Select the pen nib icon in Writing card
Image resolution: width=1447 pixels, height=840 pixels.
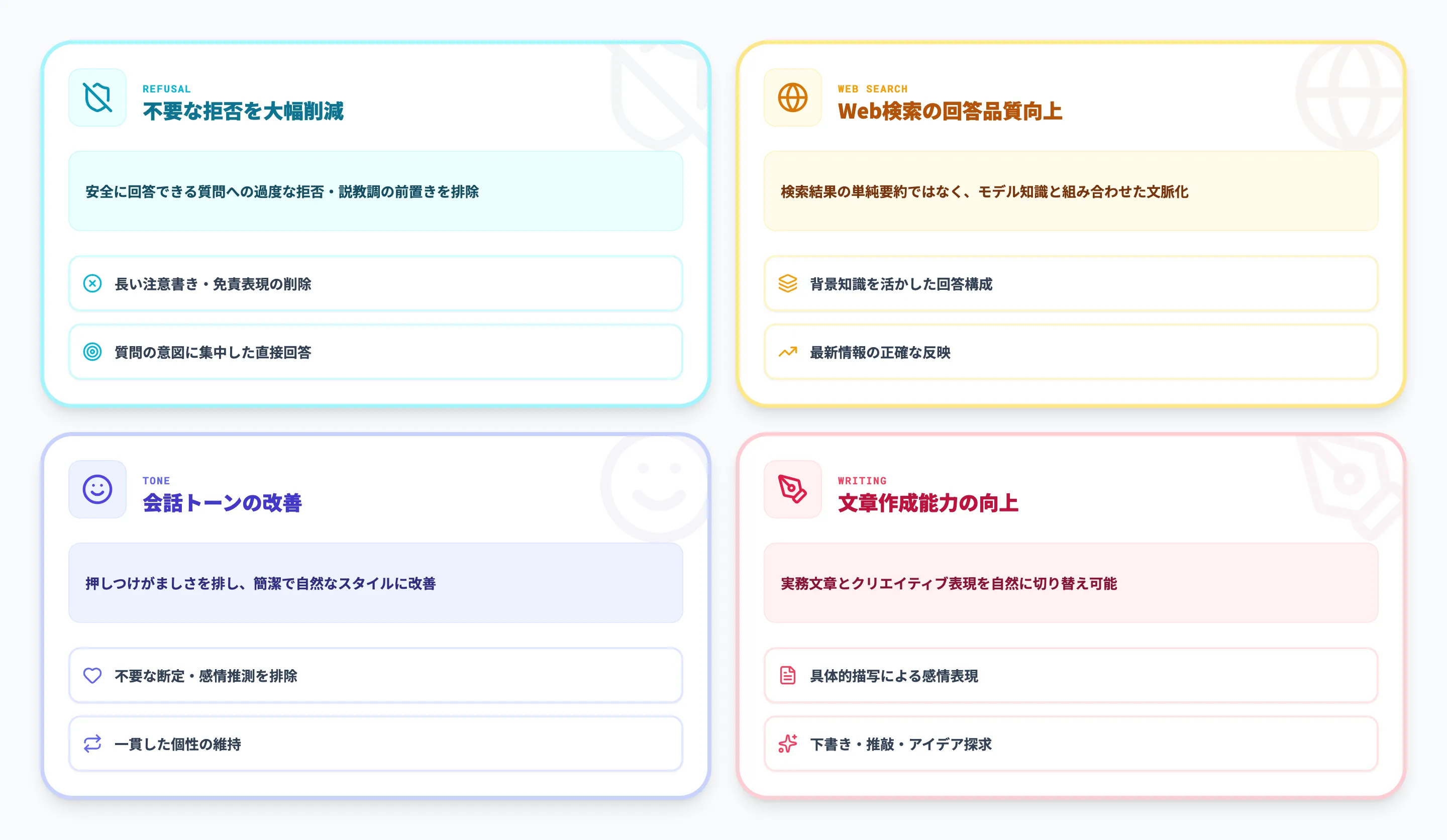(x=792, y=490)
